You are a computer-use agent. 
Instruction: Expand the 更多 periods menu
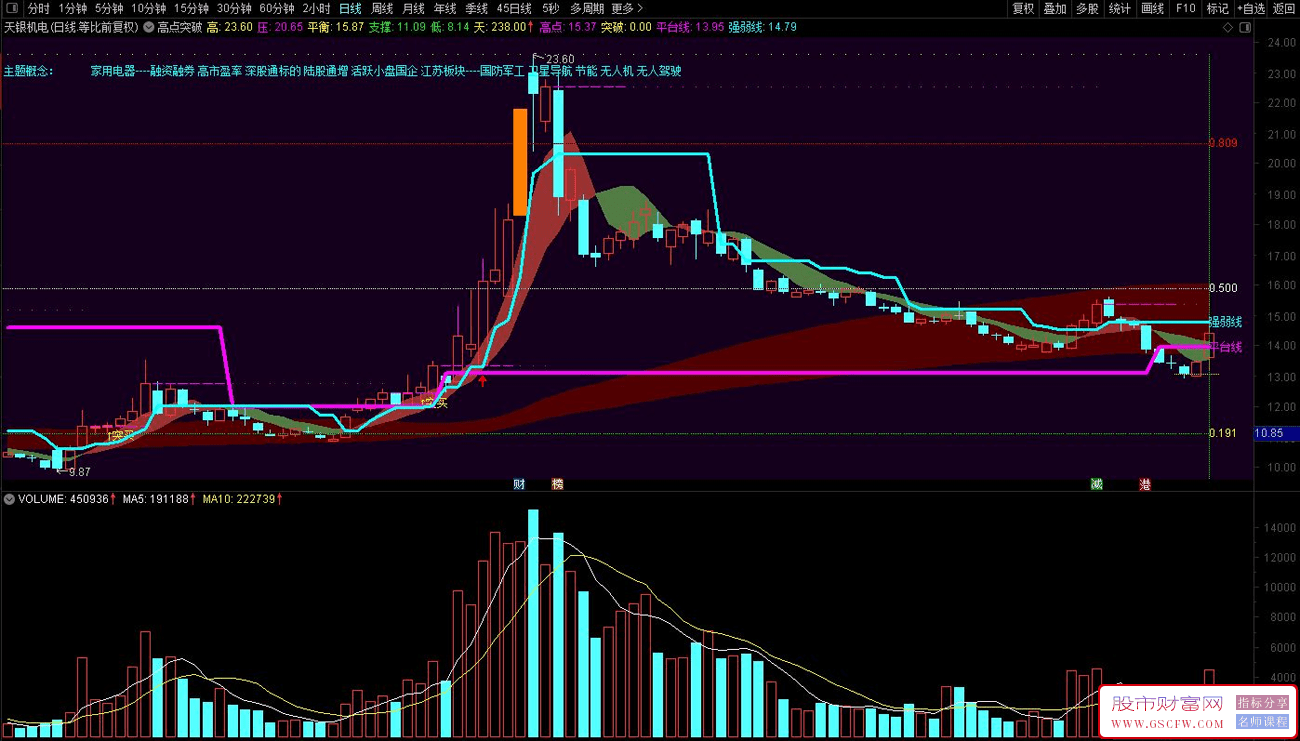tap(628, 8)
